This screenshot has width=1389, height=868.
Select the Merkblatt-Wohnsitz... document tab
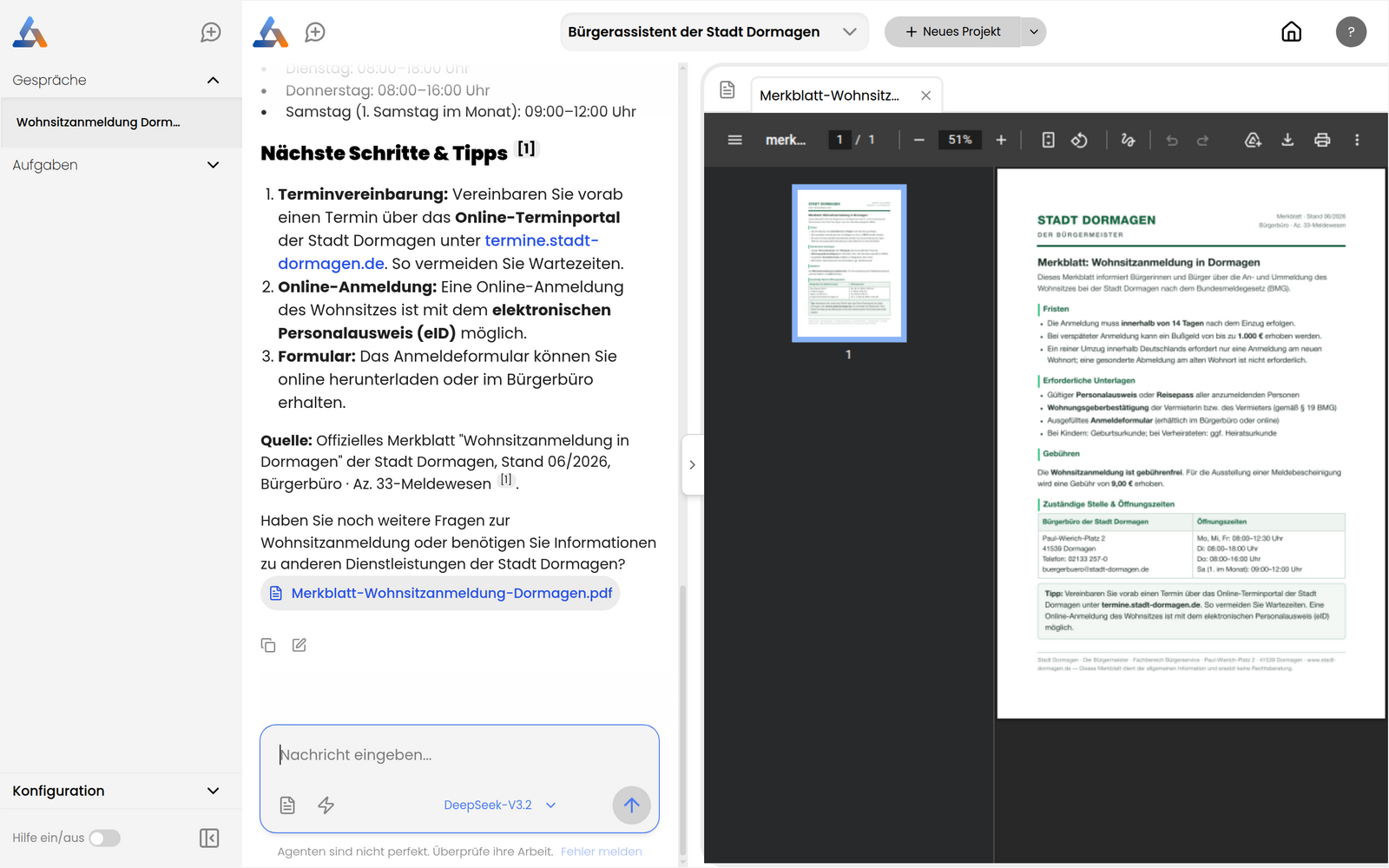coord(829,95)
